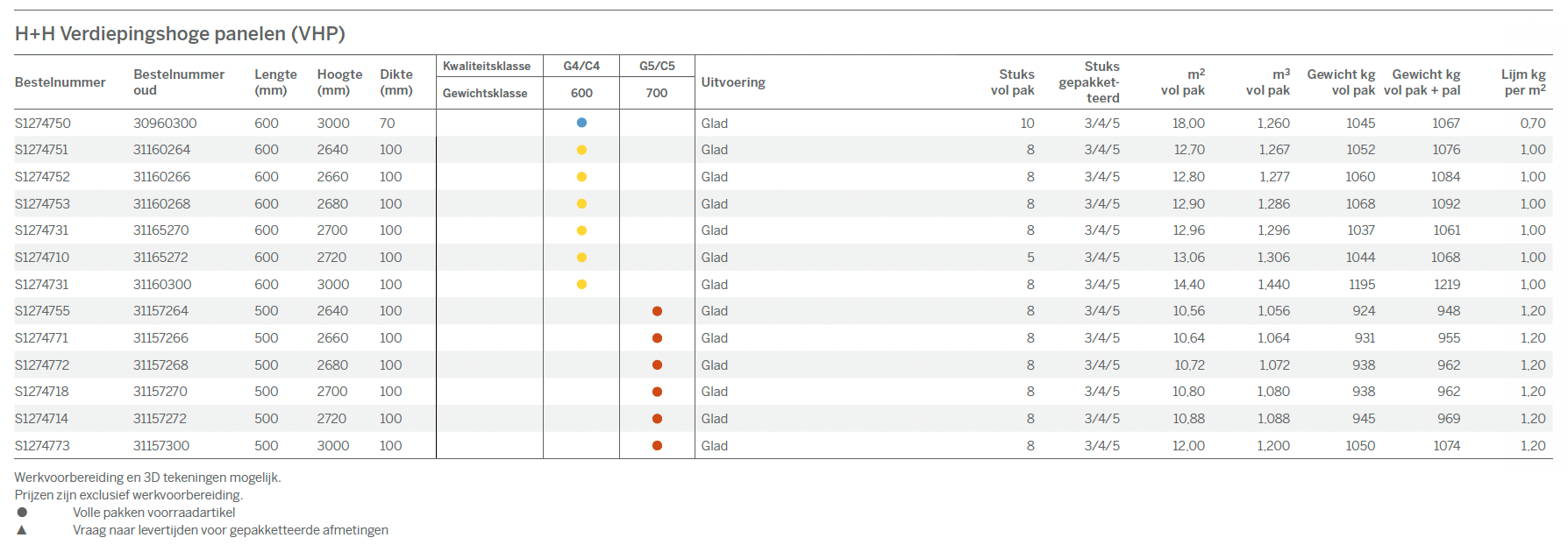This screenshot has height=552, width=1568.
Task: Select the red dot in row S1274773
Action: [657, 446]
